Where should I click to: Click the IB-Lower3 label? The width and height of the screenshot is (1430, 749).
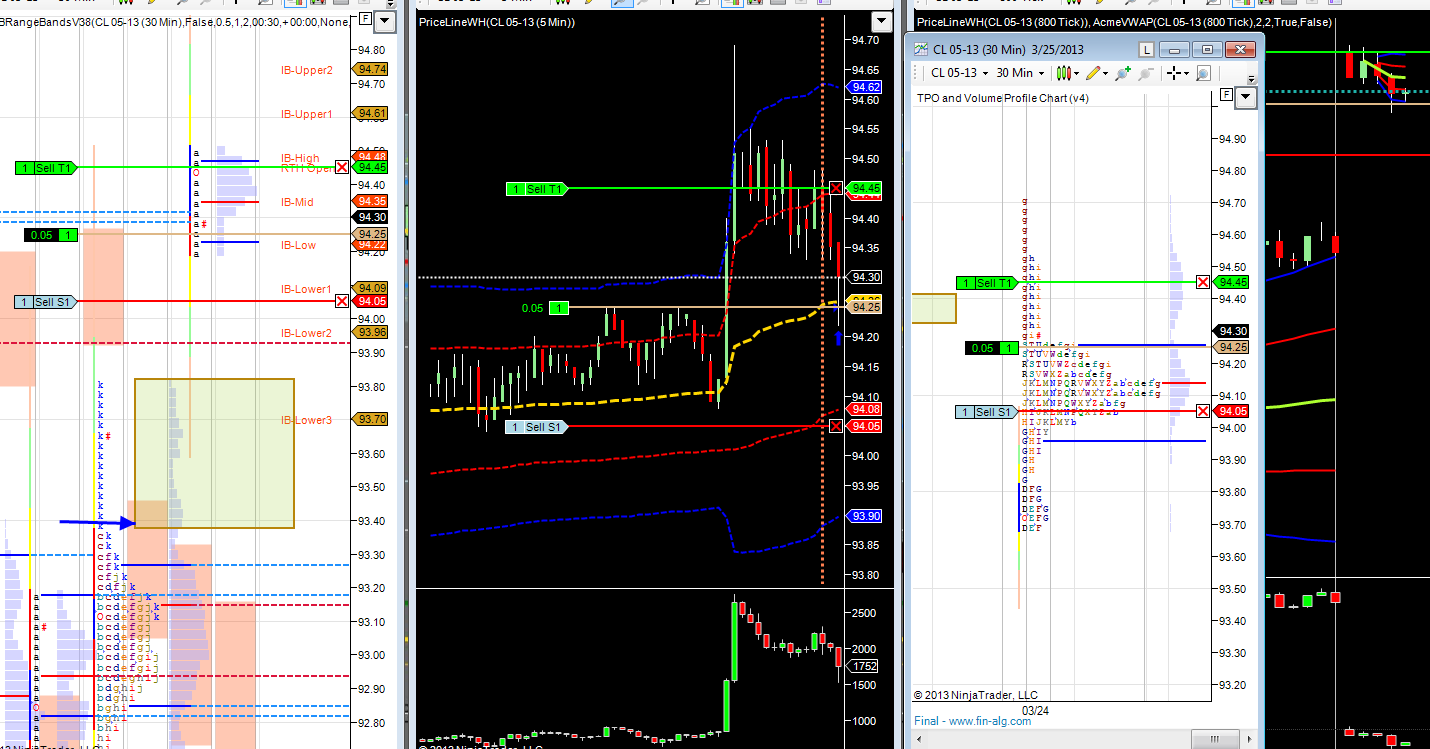click(307, 420)
